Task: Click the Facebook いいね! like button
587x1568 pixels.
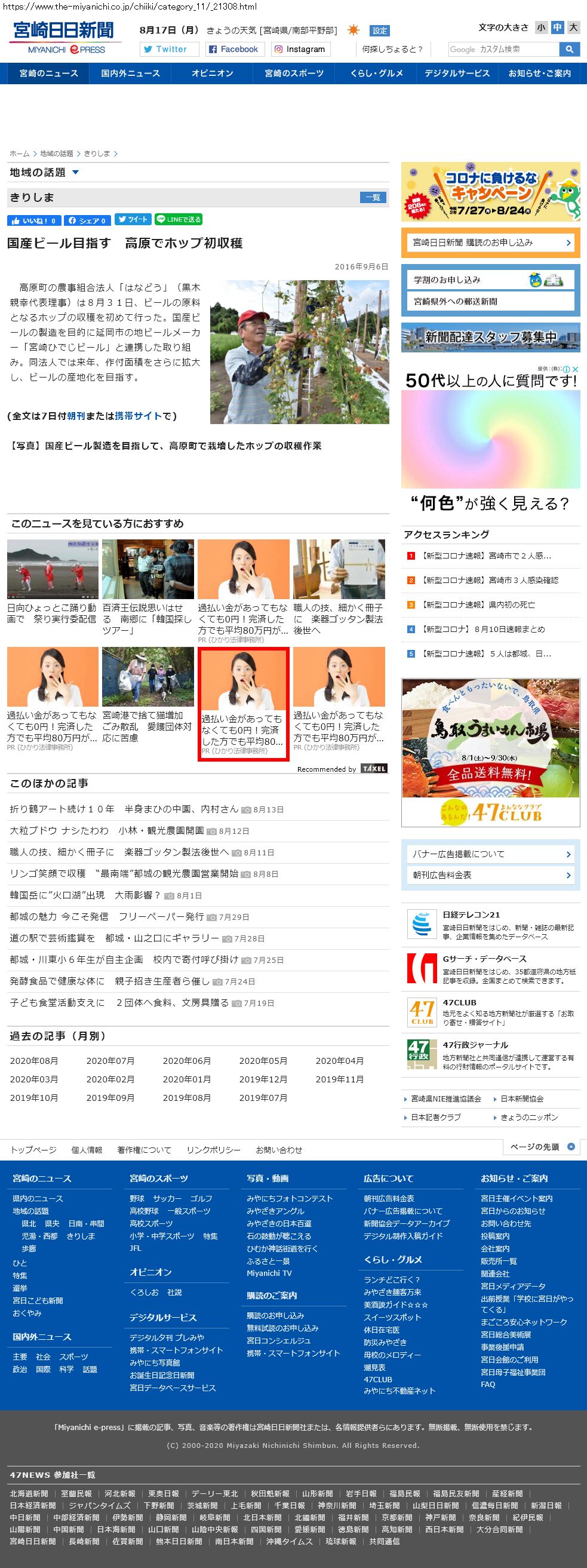Action: click(34, 220)
